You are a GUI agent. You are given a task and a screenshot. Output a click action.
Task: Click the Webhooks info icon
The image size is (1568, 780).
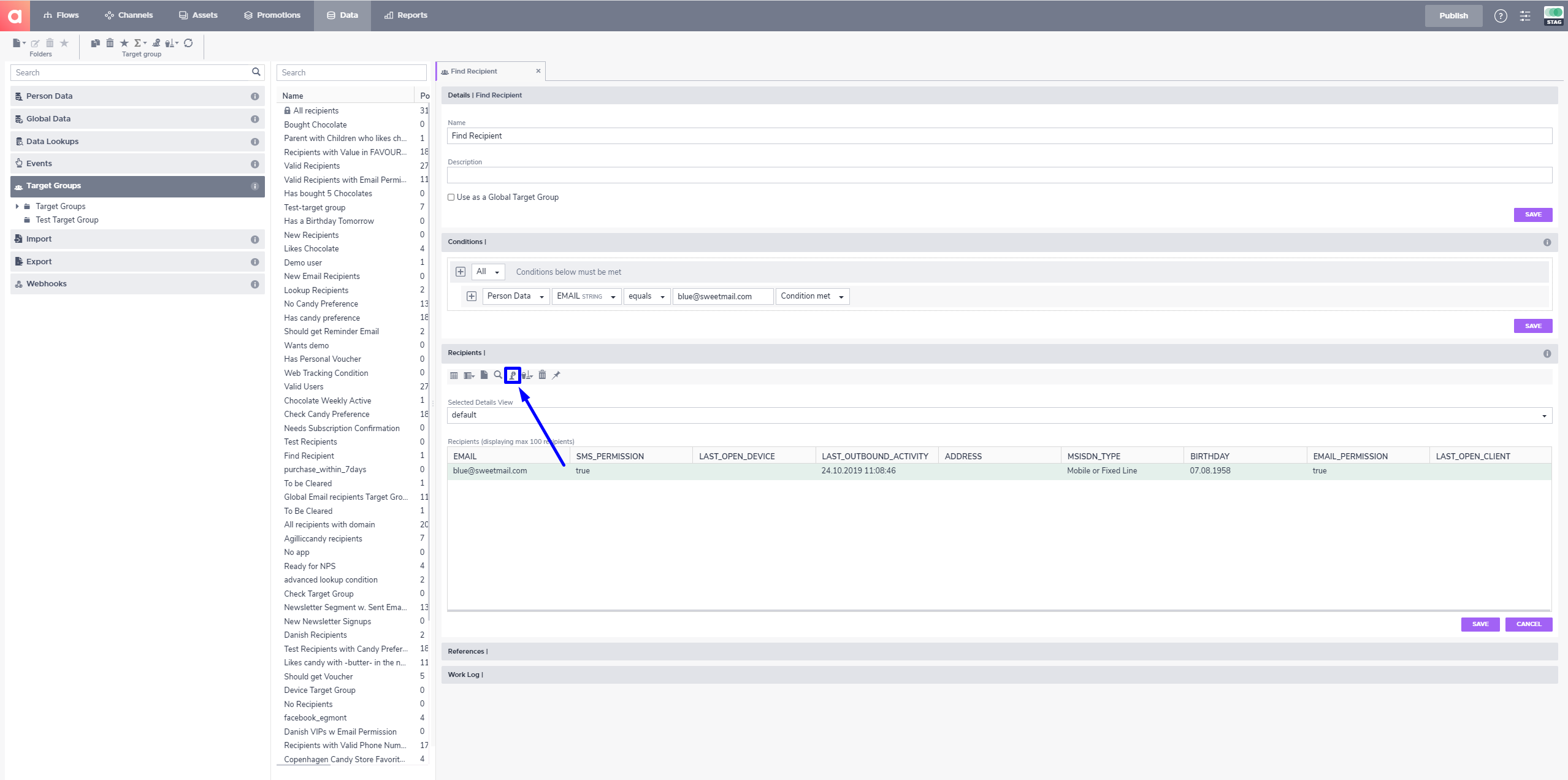254,284
